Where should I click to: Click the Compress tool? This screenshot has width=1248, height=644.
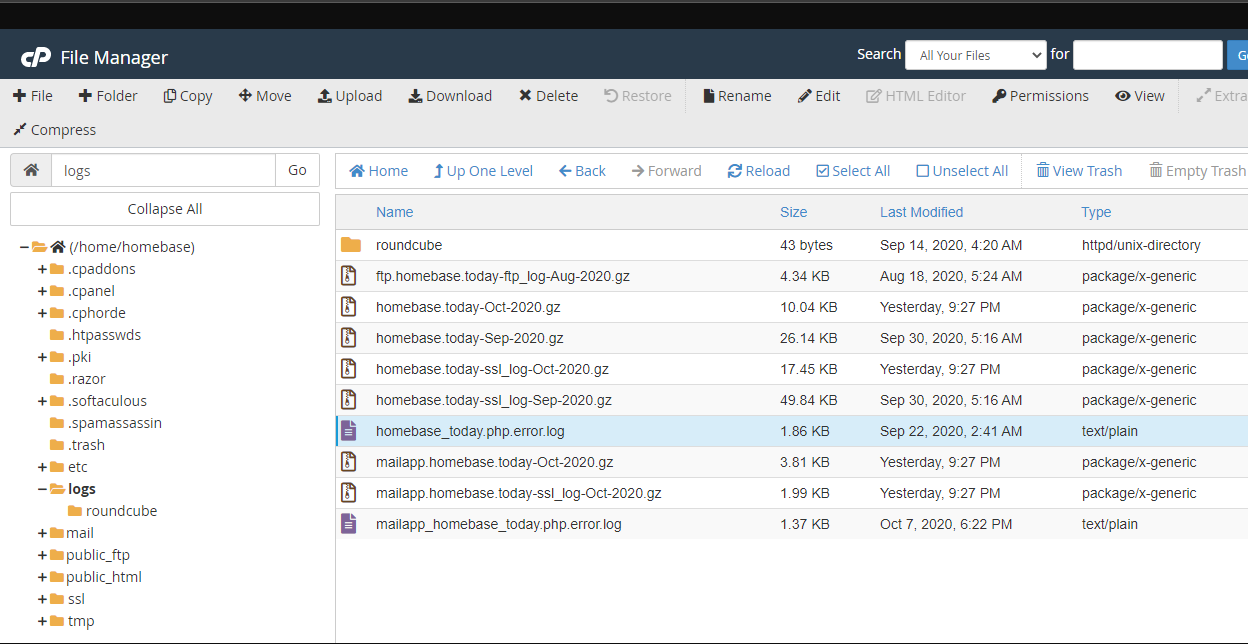[54, 130]
